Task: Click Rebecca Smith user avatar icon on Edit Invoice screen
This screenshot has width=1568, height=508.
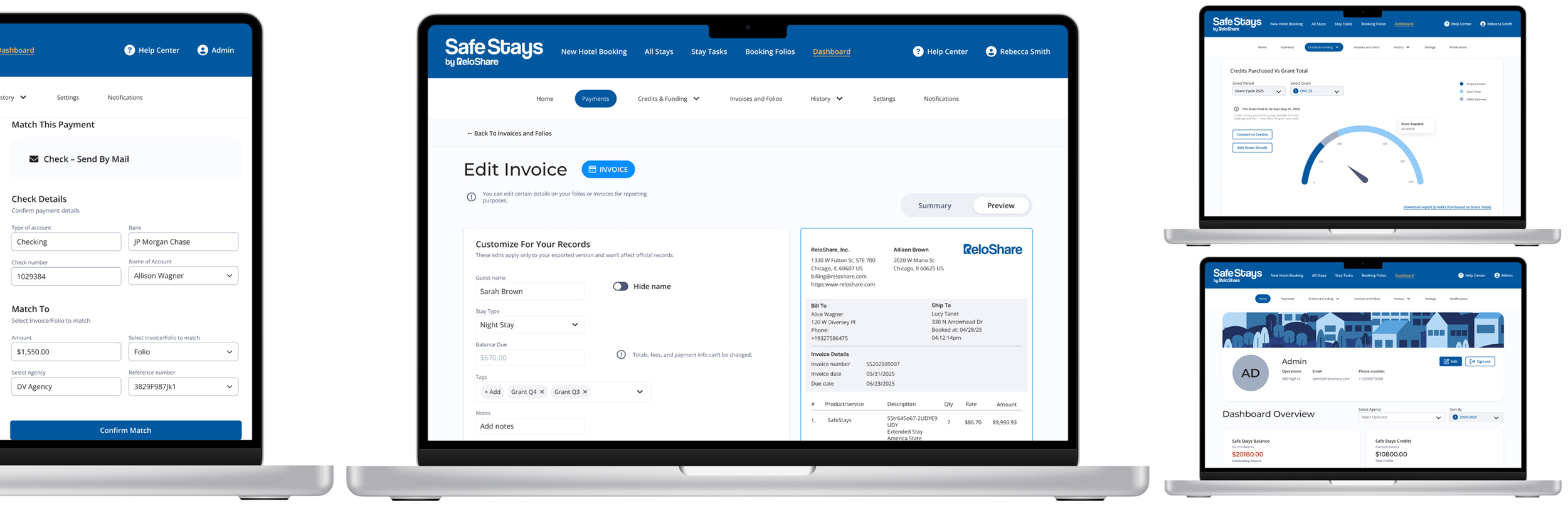Action: pyautogui.click(x=990, y=51)
